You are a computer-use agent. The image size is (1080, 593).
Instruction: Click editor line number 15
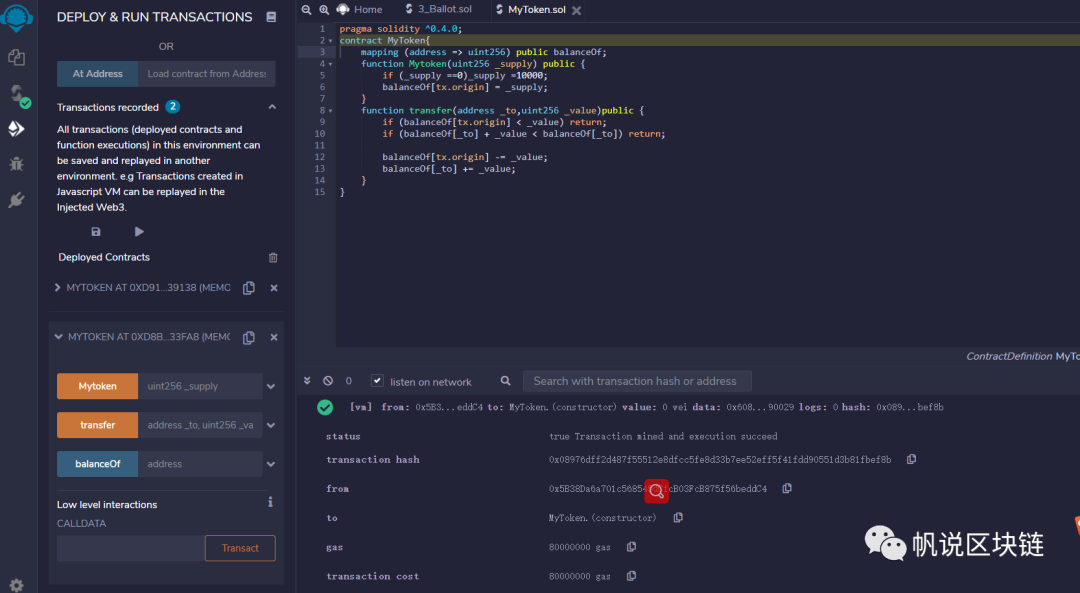(320, 192)
